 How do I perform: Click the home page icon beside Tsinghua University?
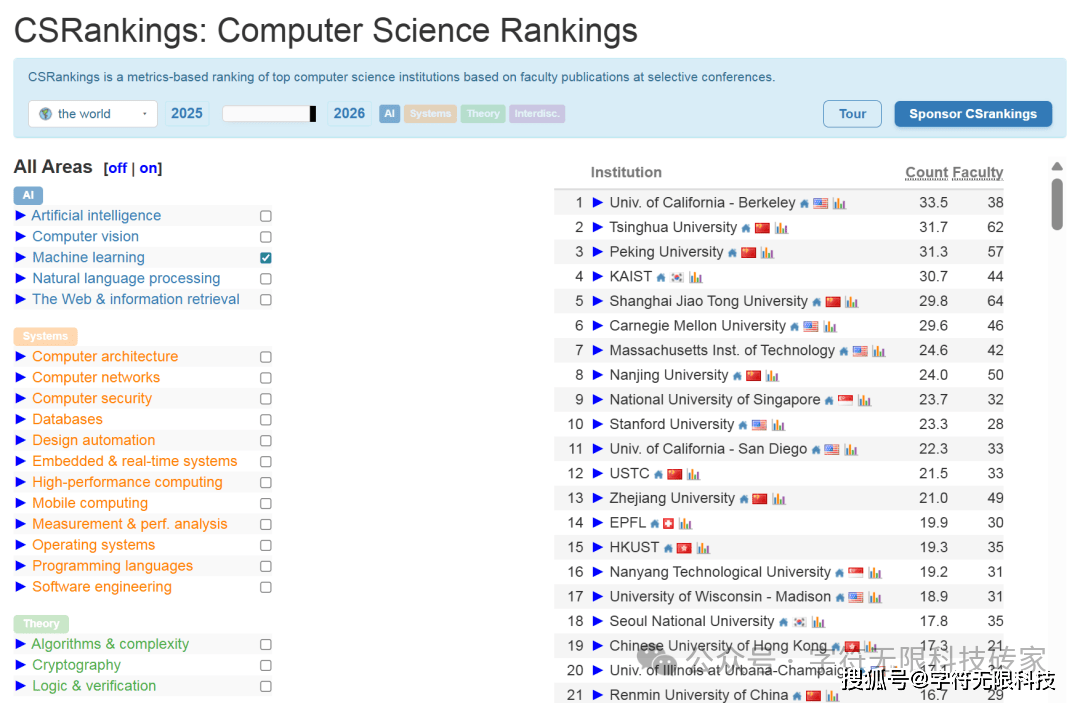(745, 228)
